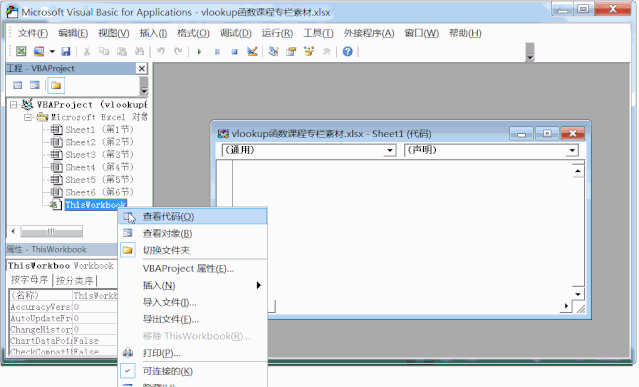Viewport: 639px width, 387px height.
Task: Click the project panel horizontal scrollbar thumb
Action: pos(52,231)
